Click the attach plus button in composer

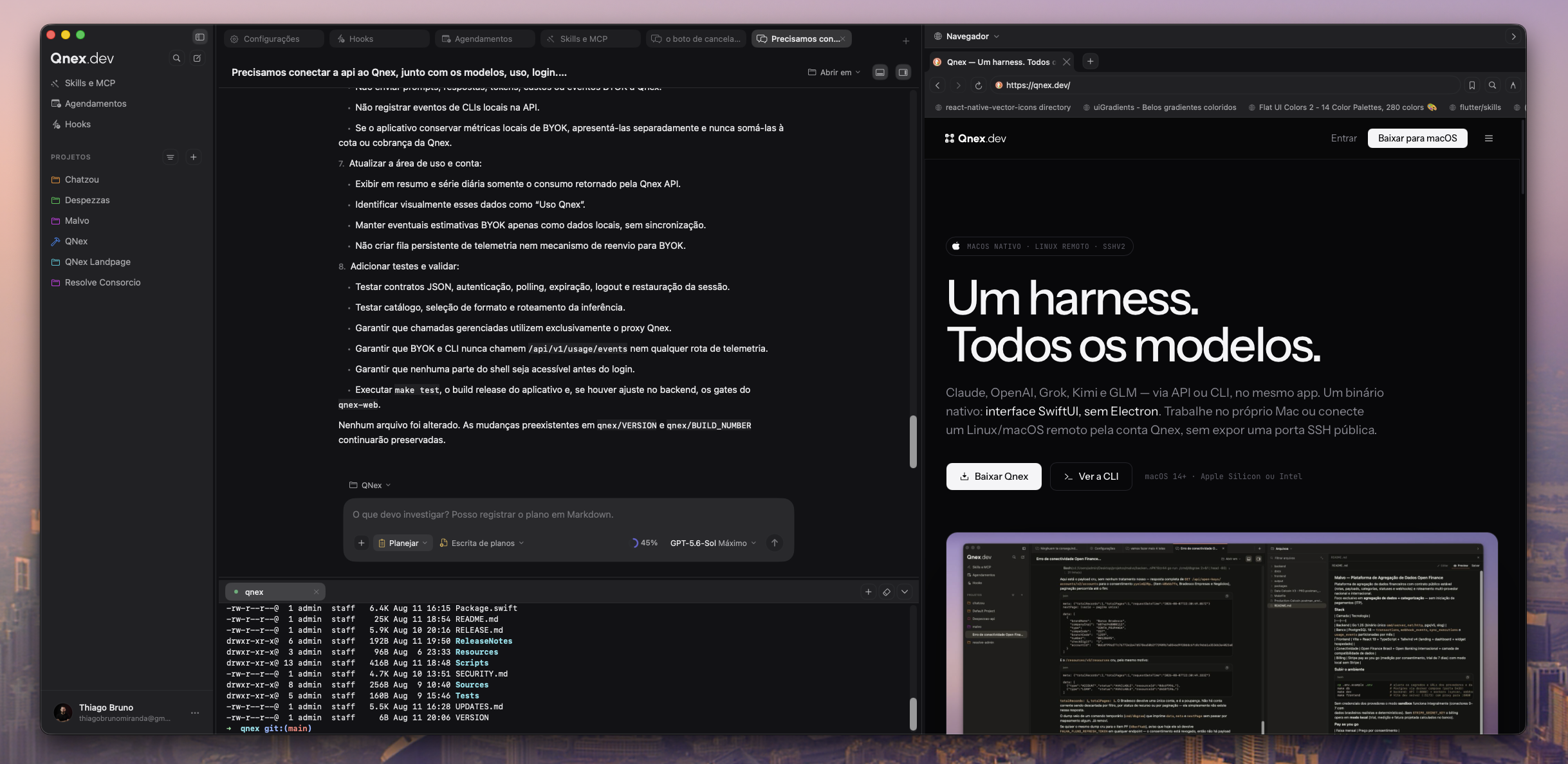point(362,543)
